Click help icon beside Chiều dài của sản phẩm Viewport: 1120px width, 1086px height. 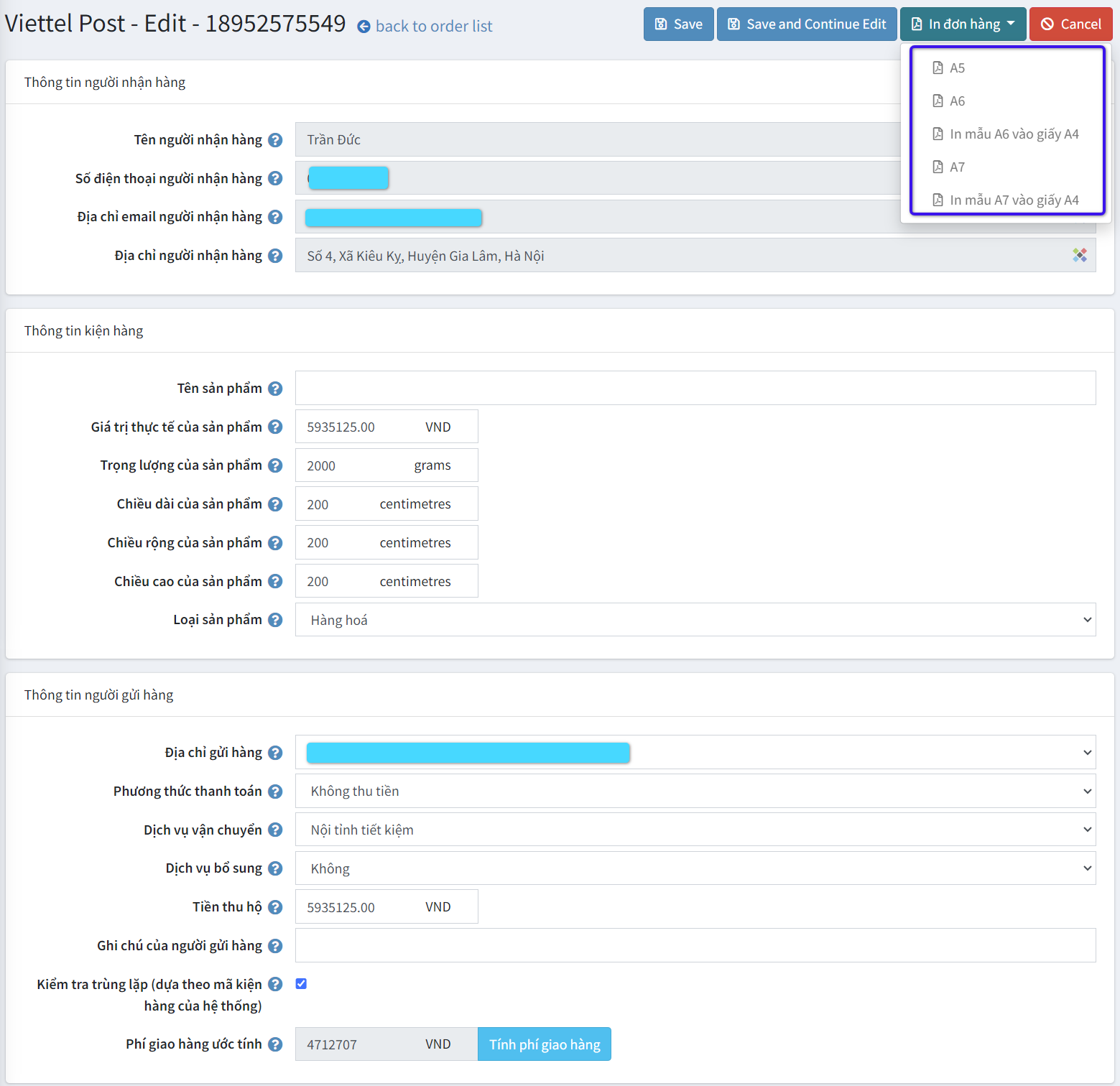pos(275,504)
